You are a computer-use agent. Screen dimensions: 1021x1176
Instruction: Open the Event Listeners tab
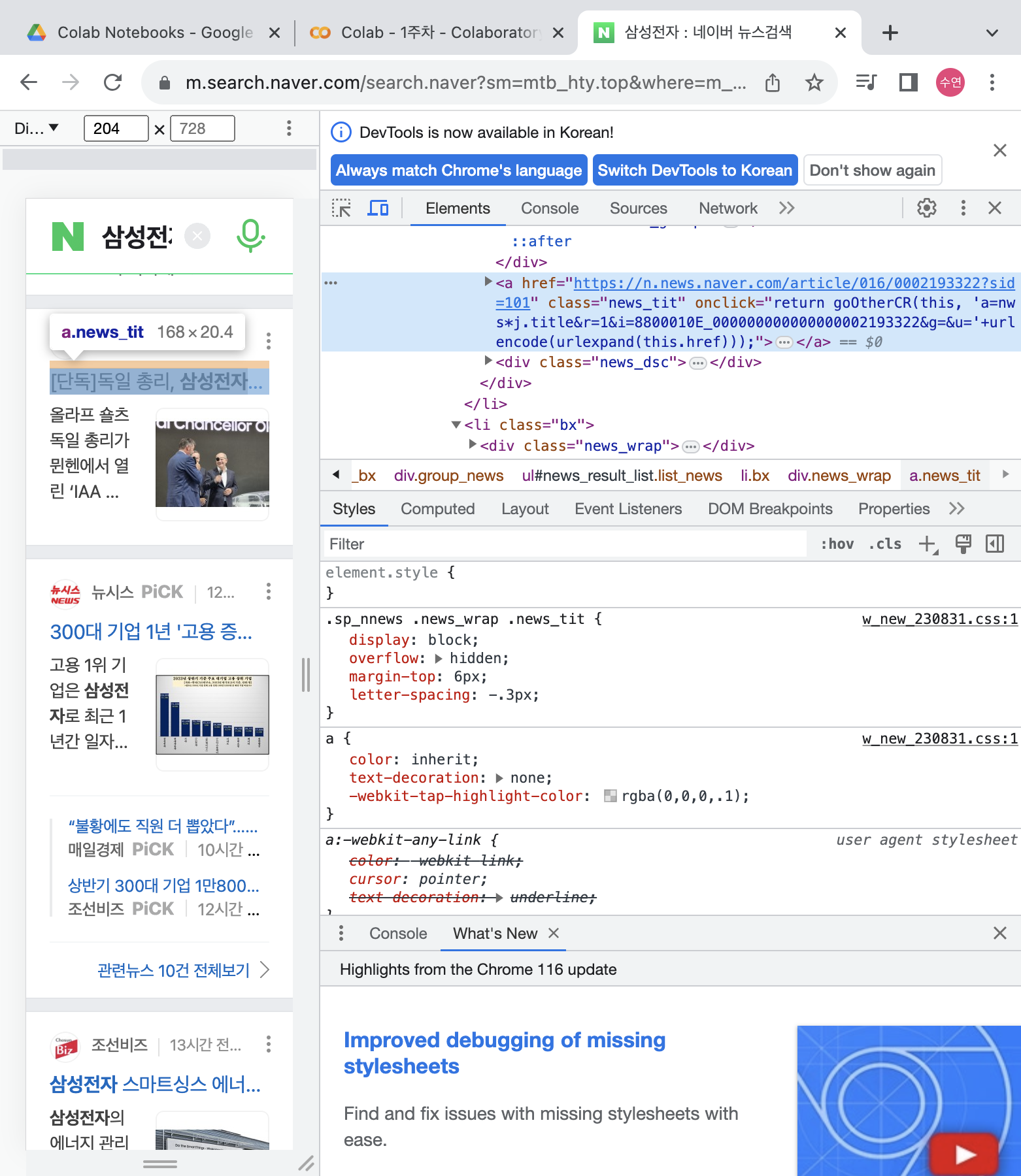628,509
